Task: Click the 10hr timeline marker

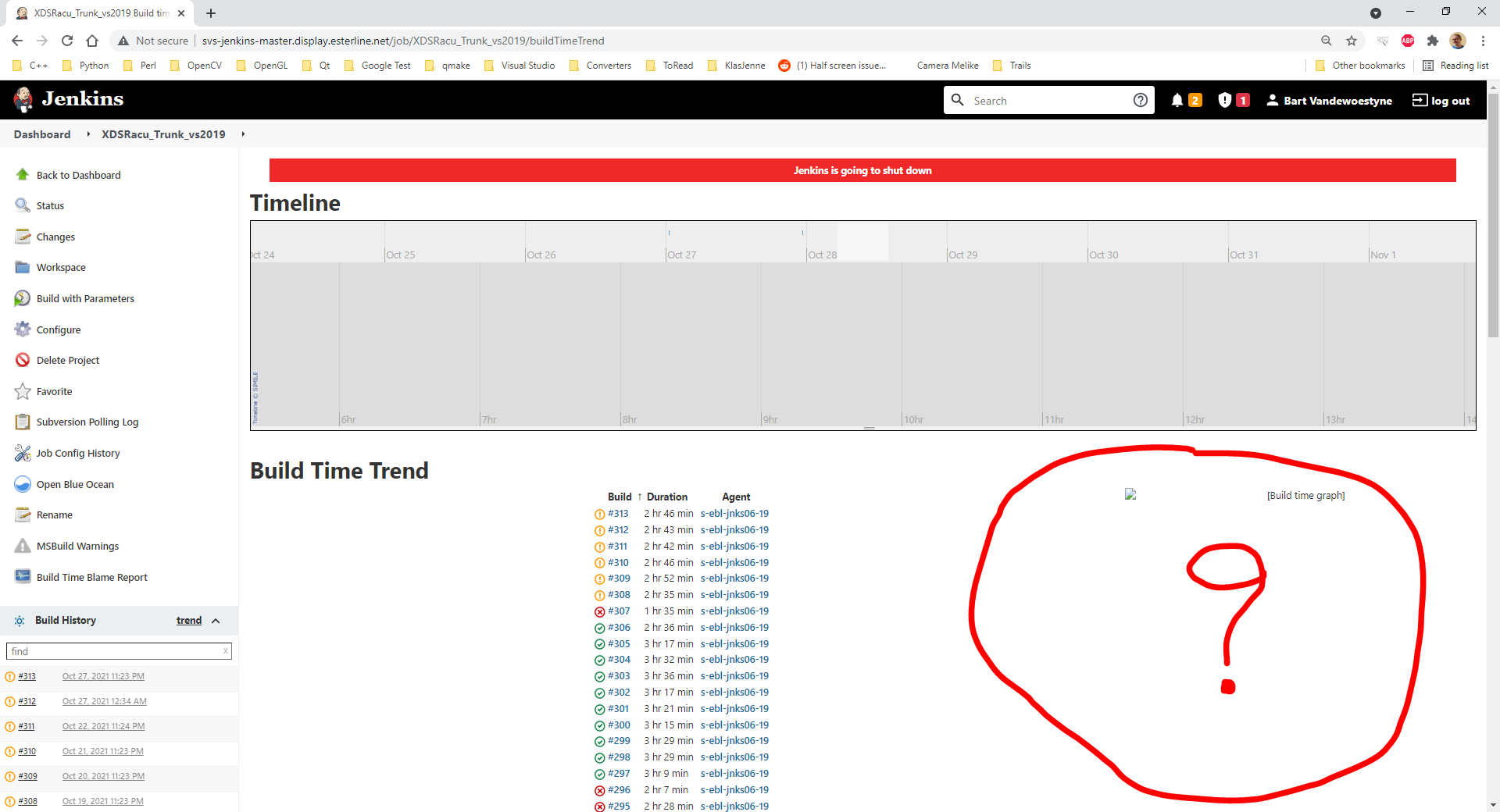Action: [x=913, y=419]
